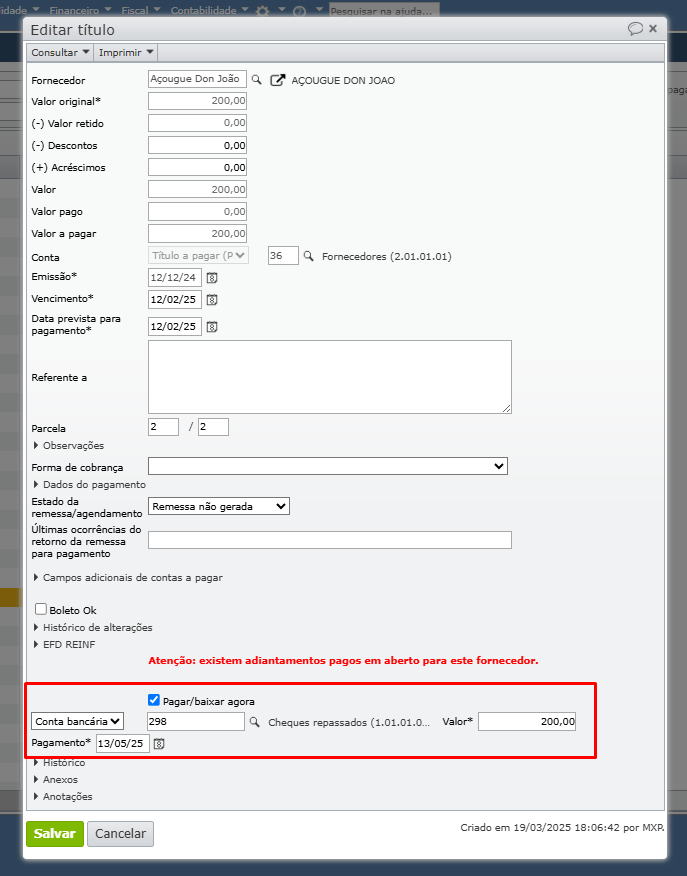Click the comment bubble icon in dialog header
Image resolution: width=687 pixels, height=876 pixels.
635,28
